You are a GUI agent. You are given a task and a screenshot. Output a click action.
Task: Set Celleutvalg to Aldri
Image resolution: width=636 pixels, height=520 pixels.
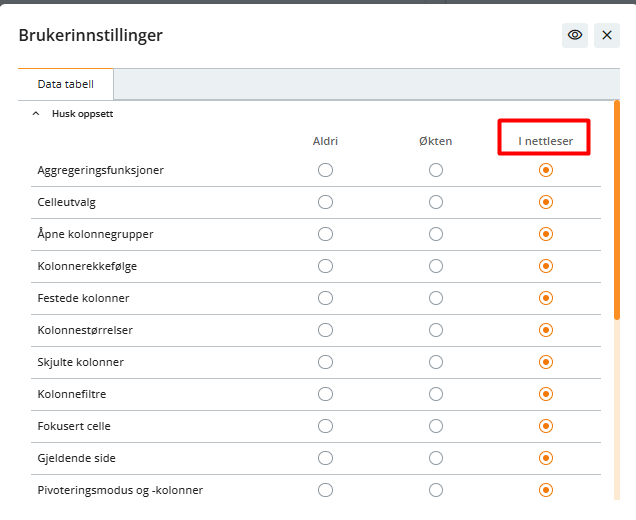[325, 202]
